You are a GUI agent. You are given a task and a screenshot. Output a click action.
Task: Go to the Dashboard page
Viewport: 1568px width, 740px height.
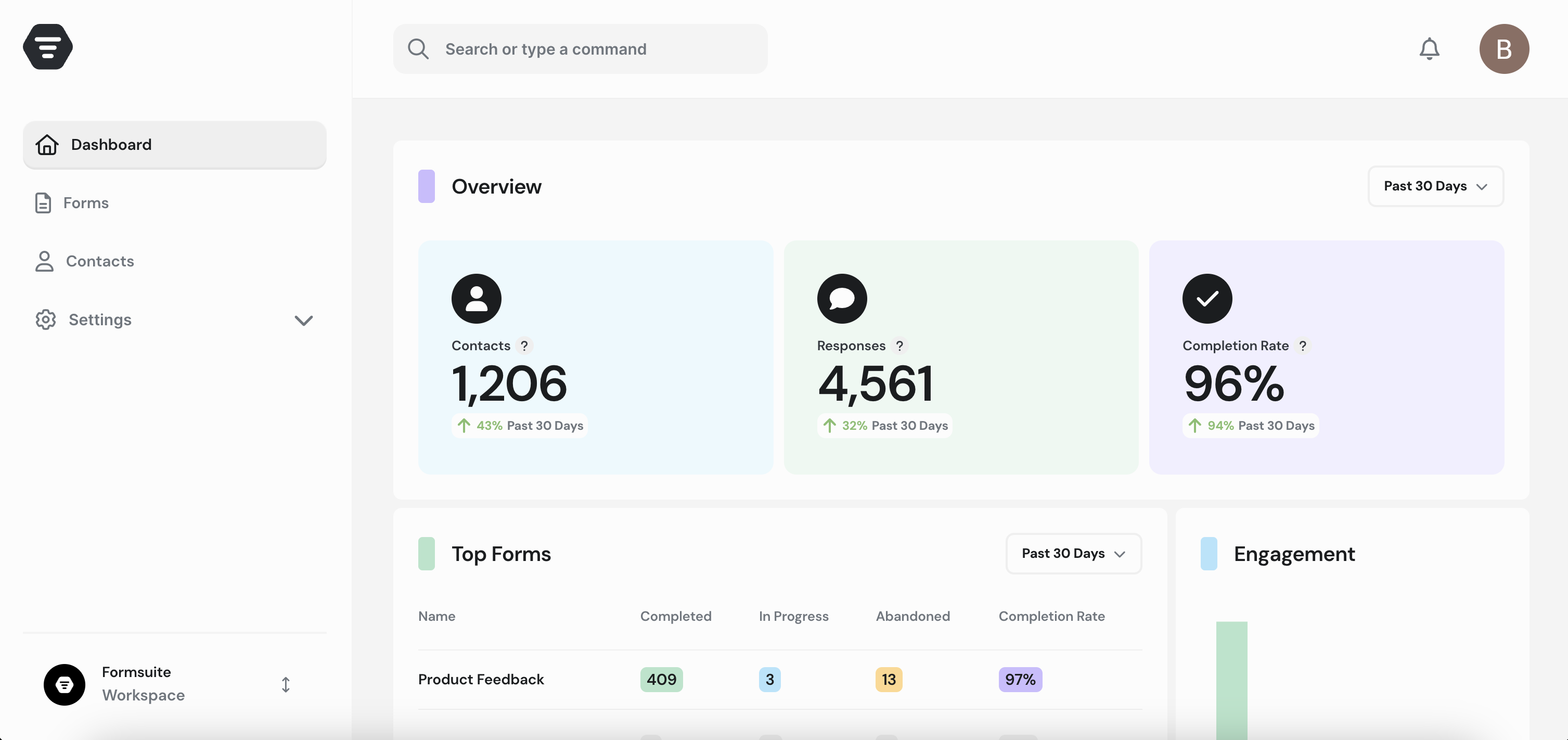pyautogui.click(x=175, y=144)
